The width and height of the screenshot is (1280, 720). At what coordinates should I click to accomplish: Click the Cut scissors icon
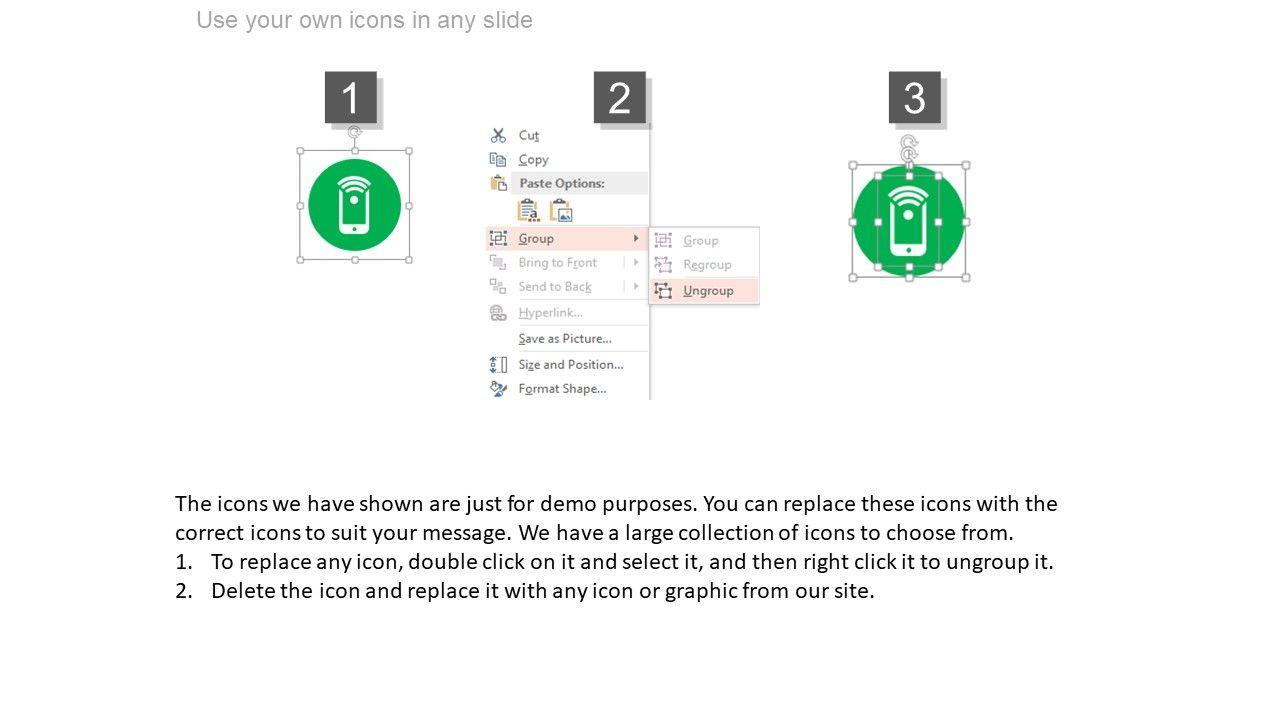(x=498, y=135)
